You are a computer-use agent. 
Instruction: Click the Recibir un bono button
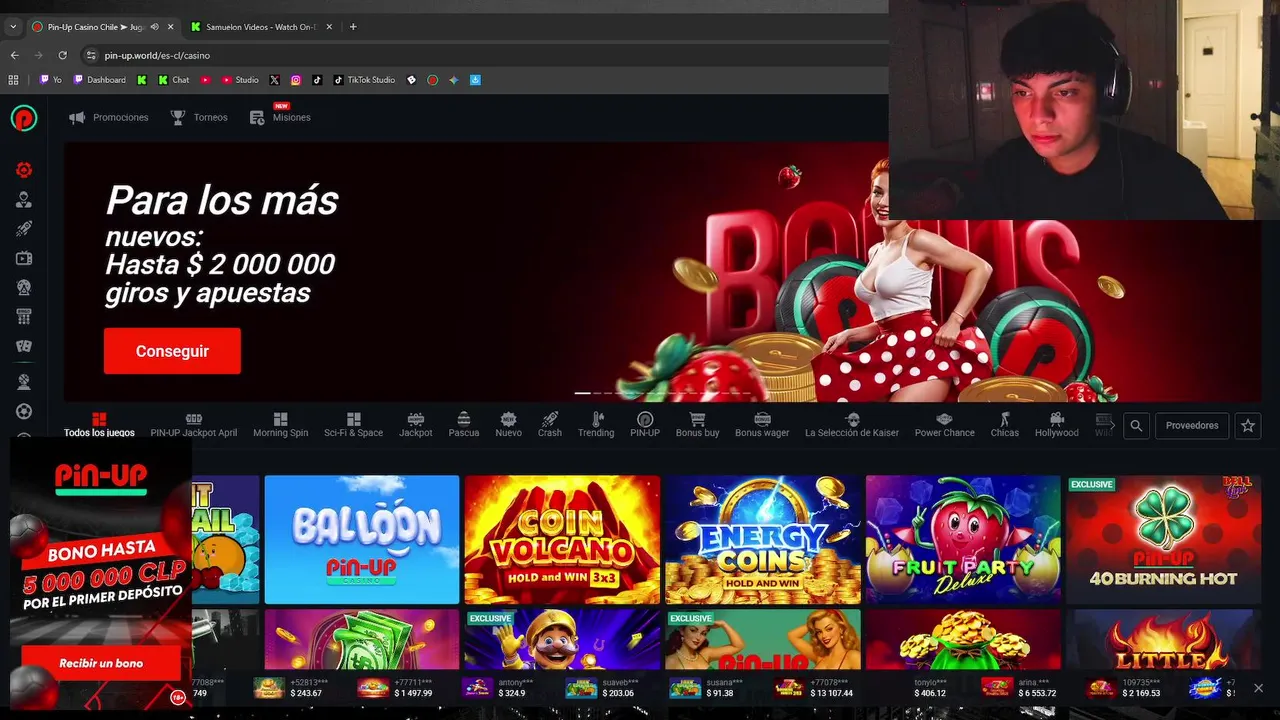coord(101,663)
